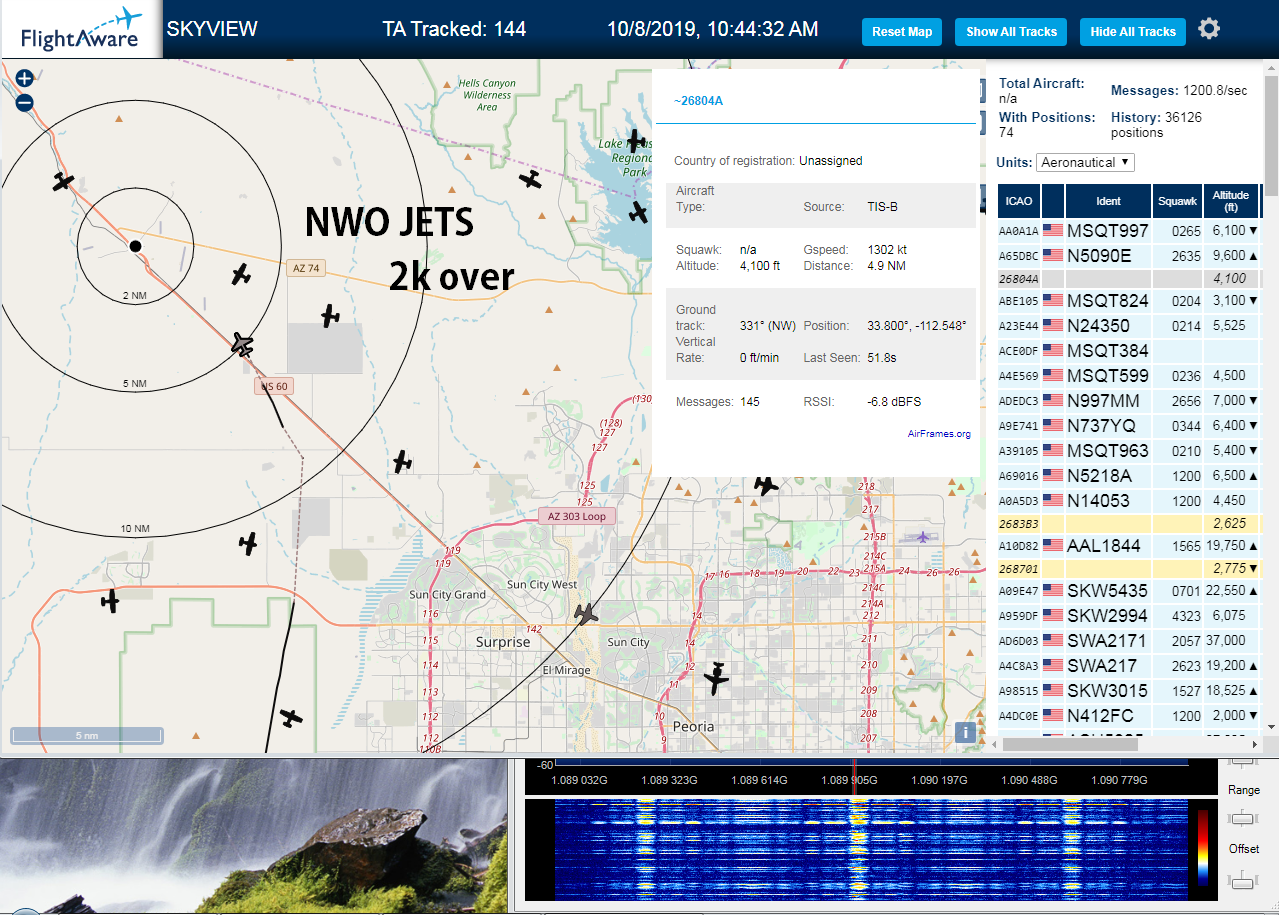
Task: Select the MSQT599 aircraft row
Action: 1130,376
